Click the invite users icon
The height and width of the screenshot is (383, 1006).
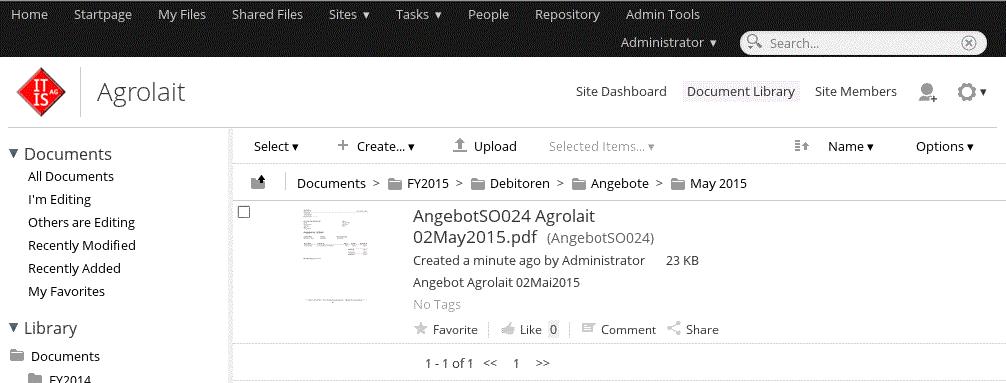pyautogui.click(x=927, y=92)
